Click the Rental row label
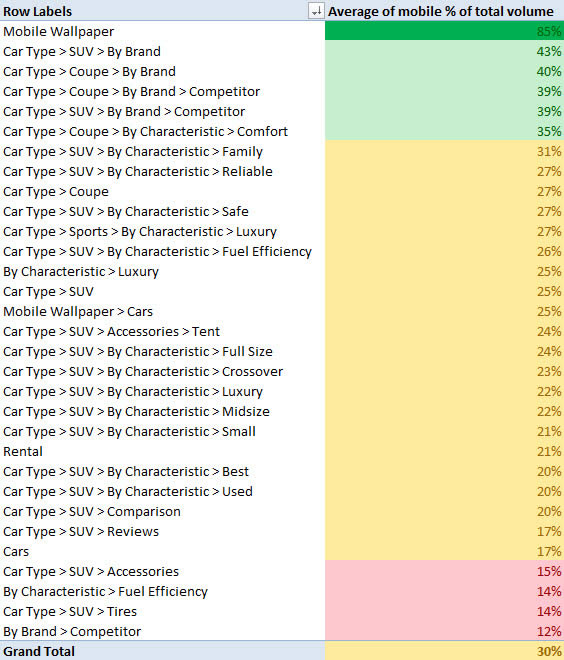The height and width of the screenshot is (660, 564). [x=23, y=451]
